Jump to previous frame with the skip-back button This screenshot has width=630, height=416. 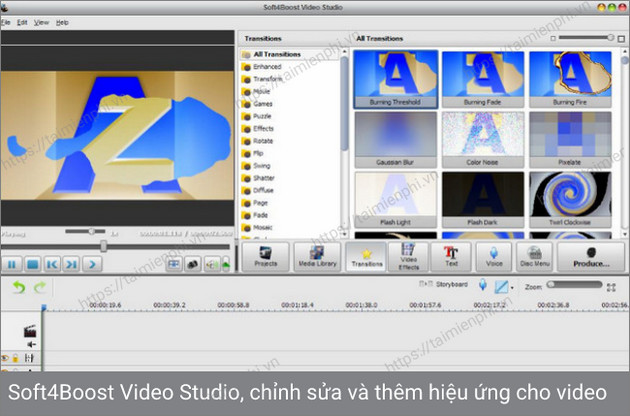(x=52, y=264)
